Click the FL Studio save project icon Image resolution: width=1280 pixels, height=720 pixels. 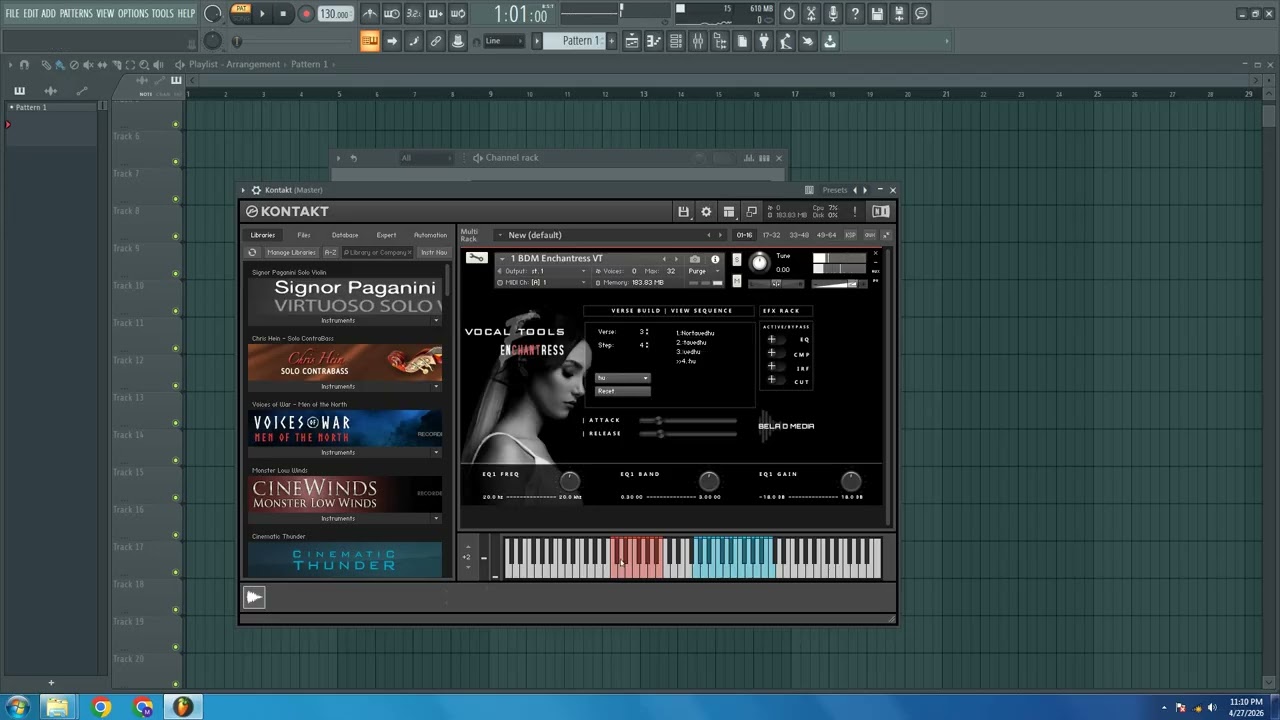coord(877,14)
